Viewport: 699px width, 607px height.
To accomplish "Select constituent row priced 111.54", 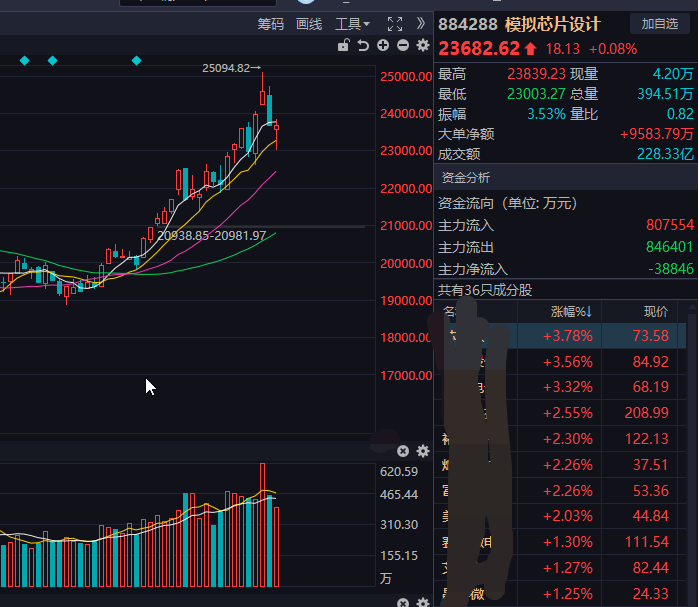I will tap(560, 542).
